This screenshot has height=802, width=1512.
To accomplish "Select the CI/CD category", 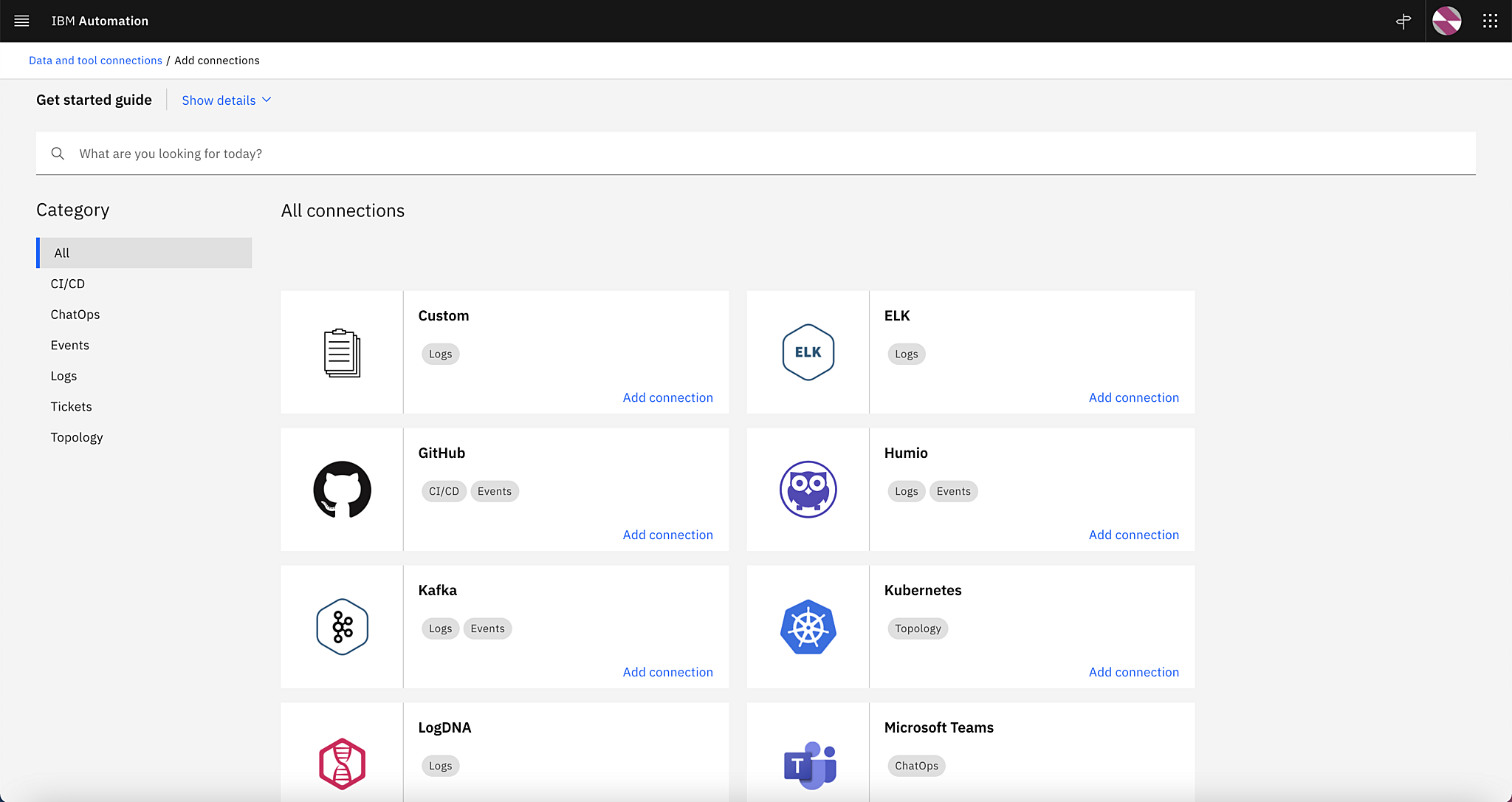I will [x=144, y=284].
